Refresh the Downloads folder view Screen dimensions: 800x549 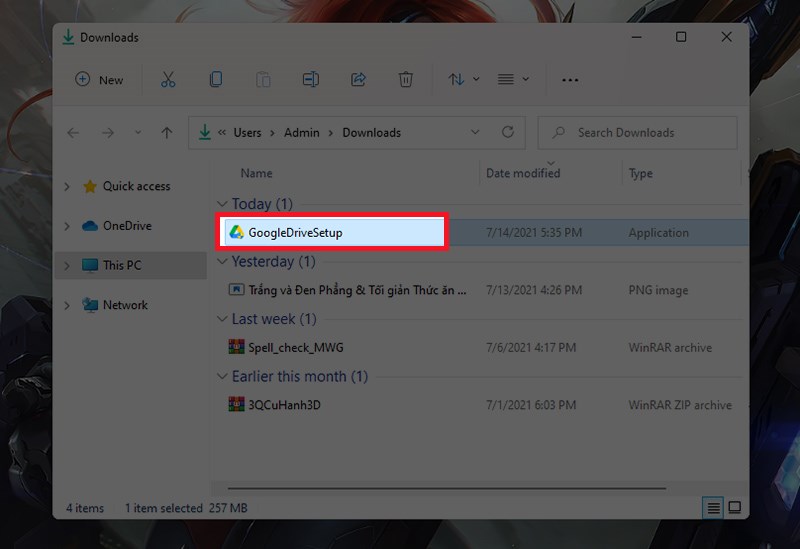point(508,132)
